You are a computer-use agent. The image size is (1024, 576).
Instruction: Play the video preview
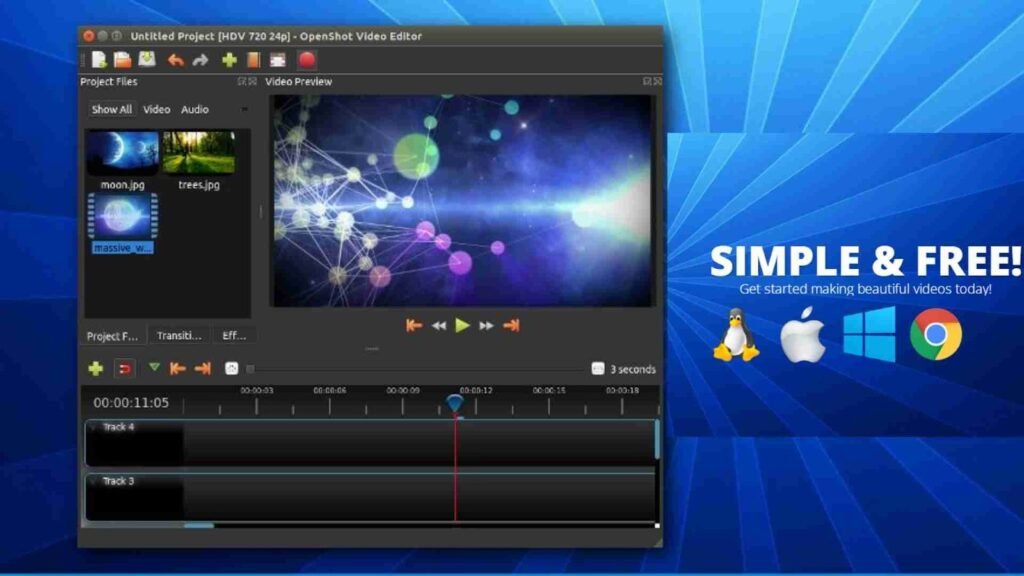(462, 325)
